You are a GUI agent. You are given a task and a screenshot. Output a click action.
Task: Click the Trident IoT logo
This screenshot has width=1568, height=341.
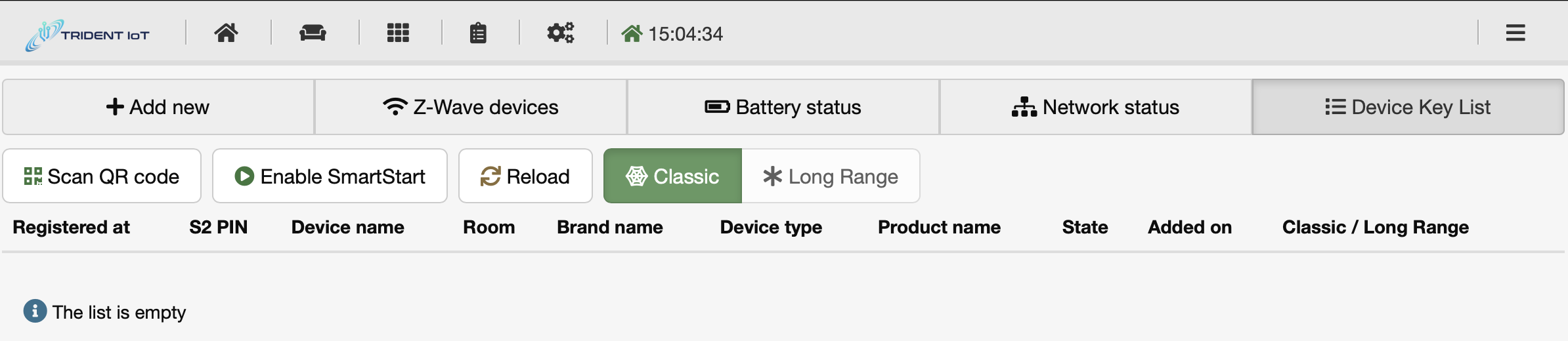pyautogui.click(x=87, y=35)
